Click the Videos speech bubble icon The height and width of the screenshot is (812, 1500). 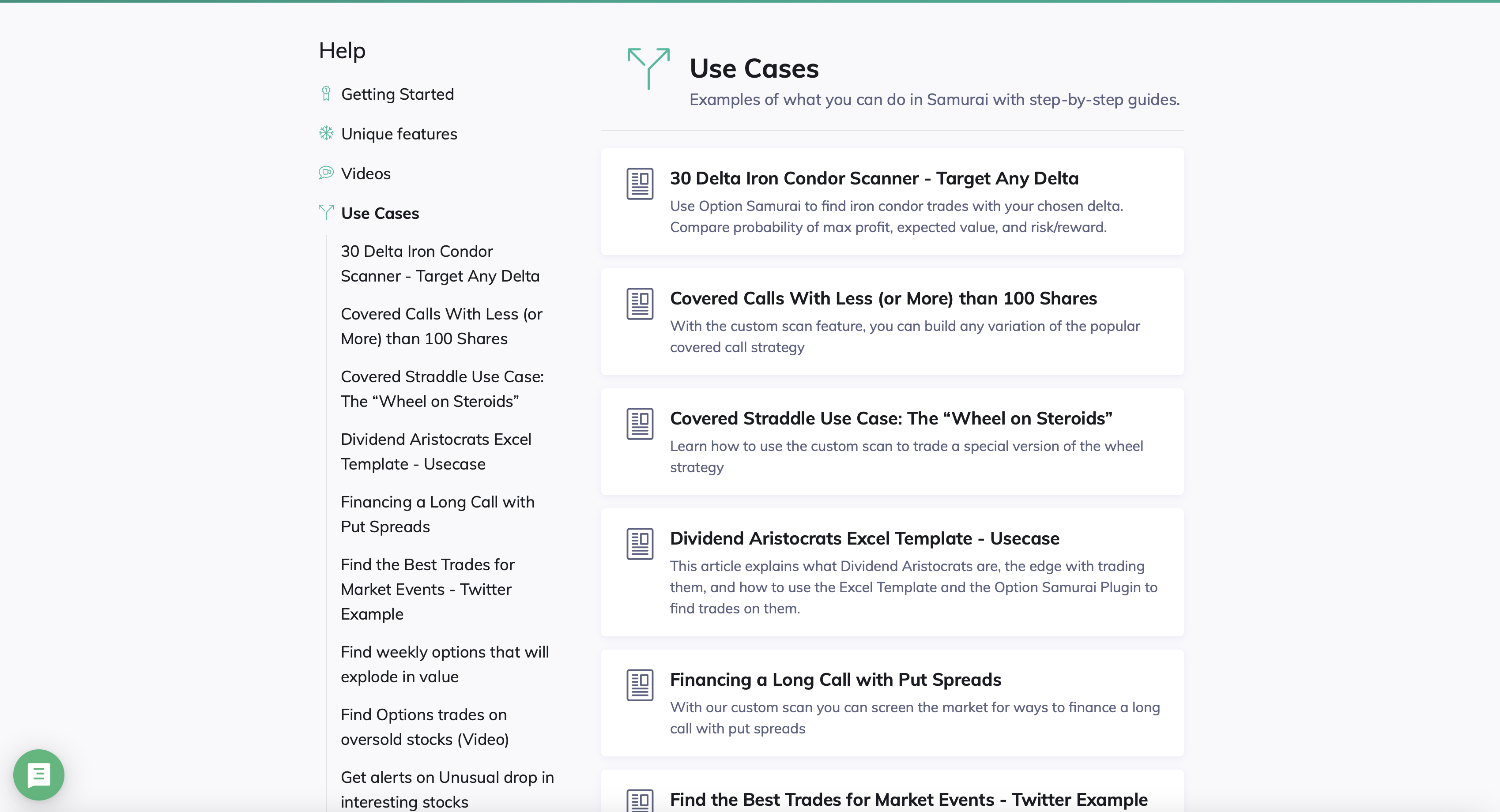326,173
